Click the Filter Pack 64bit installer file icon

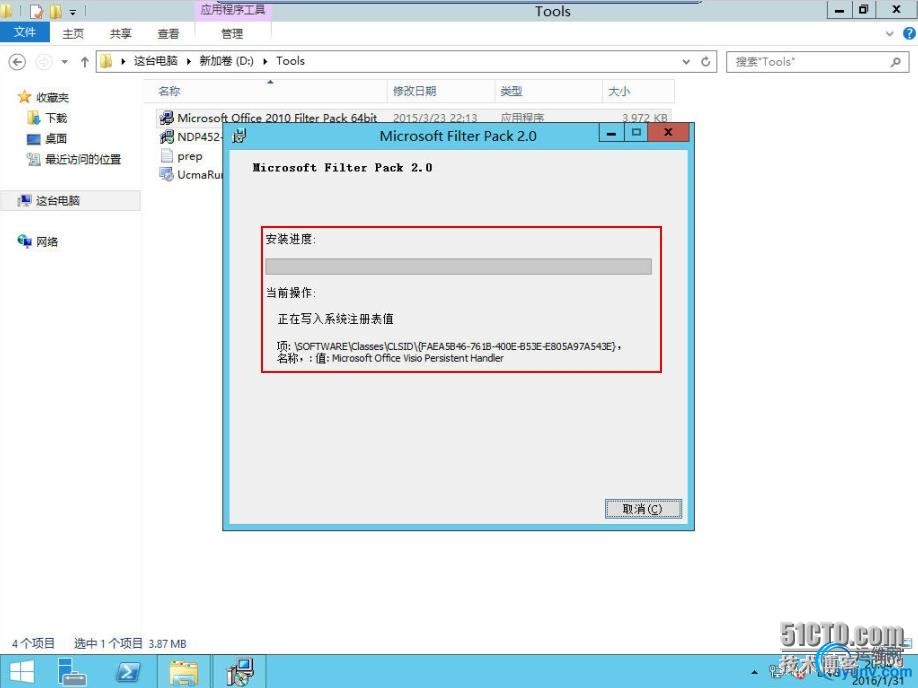click(x=167, y=118)
